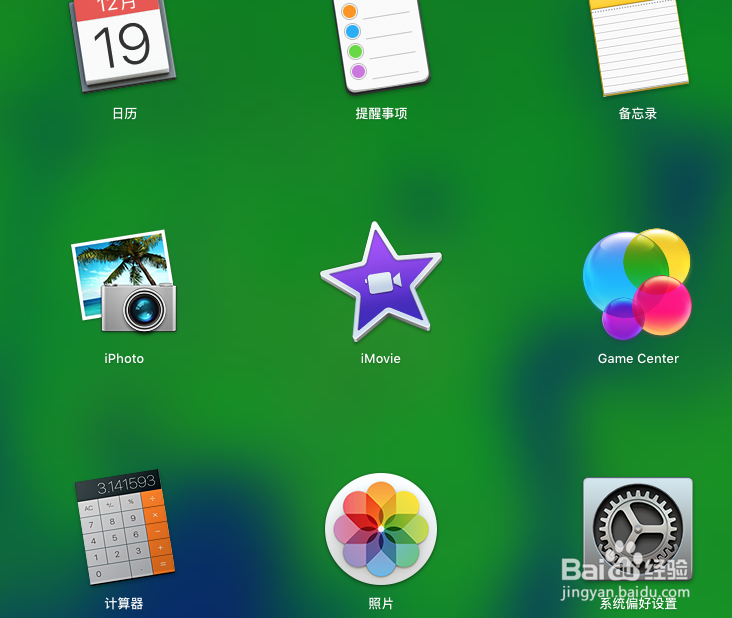Click the 提醒事项 label
This screenshot has width=732, height=618.
click(381, 113)
